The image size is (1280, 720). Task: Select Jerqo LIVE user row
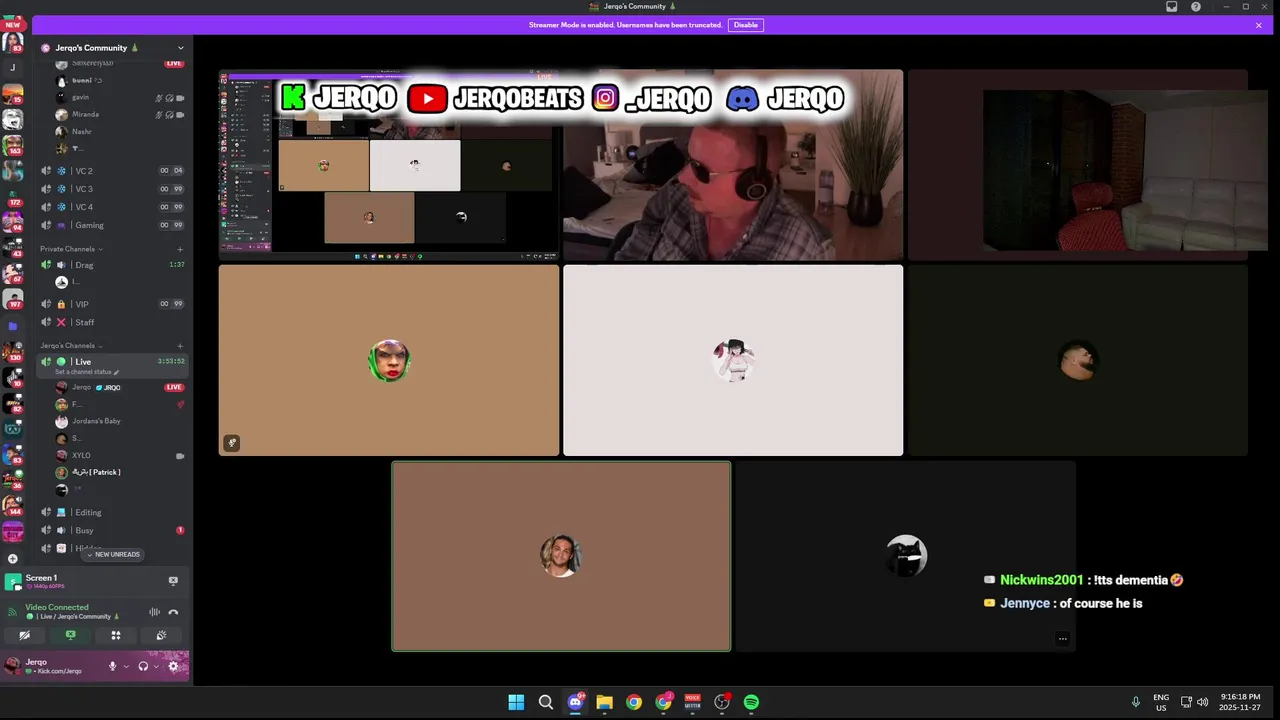pos(120,387)
